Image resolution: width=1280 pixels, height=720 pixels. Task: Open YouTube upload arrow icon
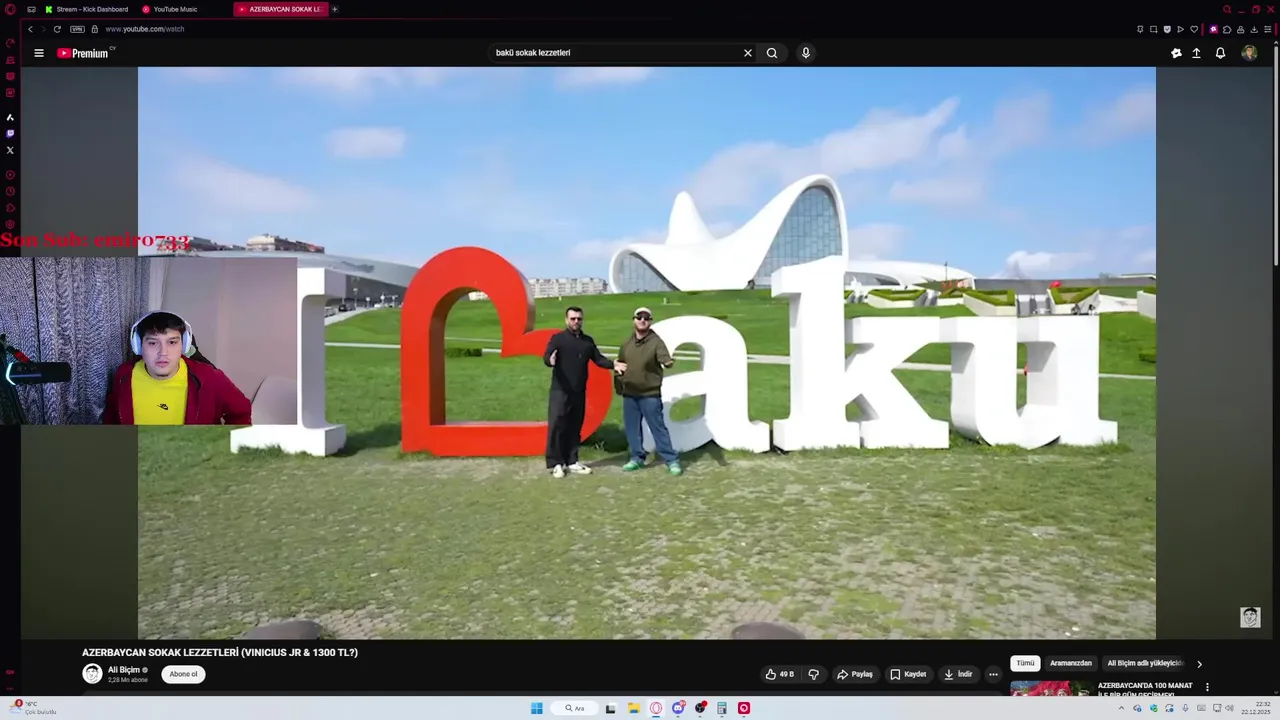click(1196, 53)
